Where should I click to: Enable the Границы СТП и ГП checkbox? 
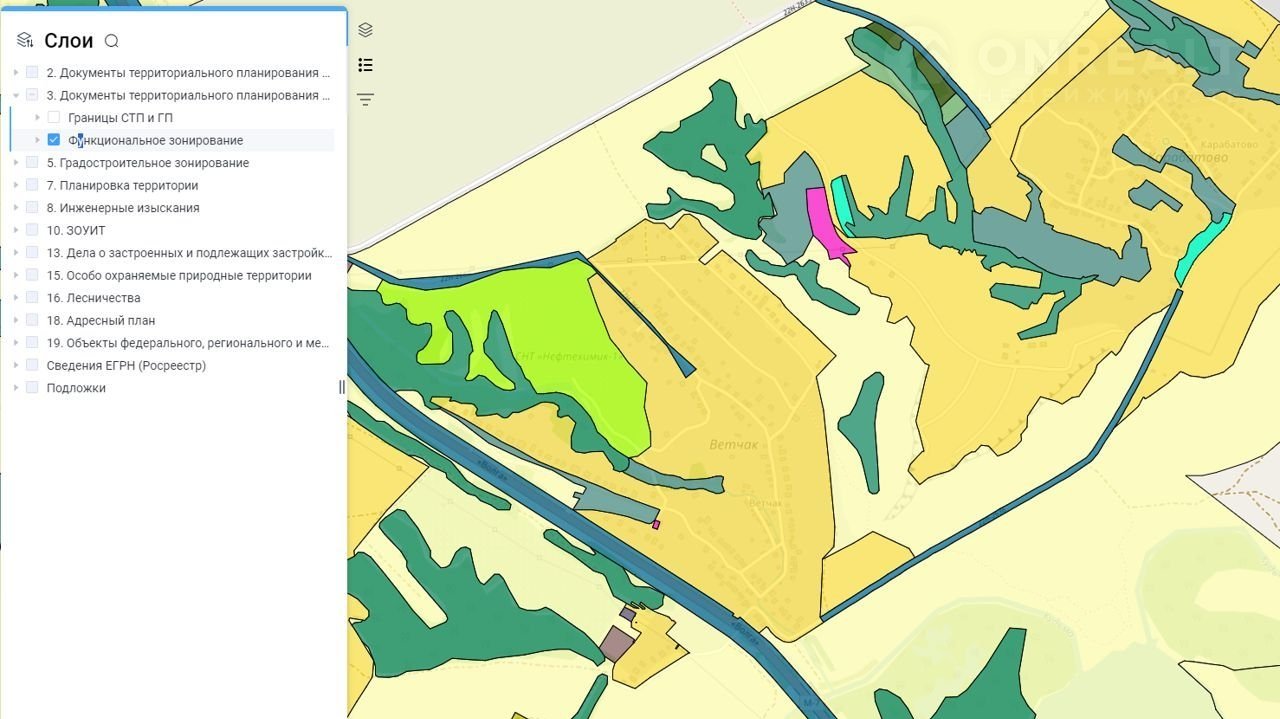[x=54, y=118]
